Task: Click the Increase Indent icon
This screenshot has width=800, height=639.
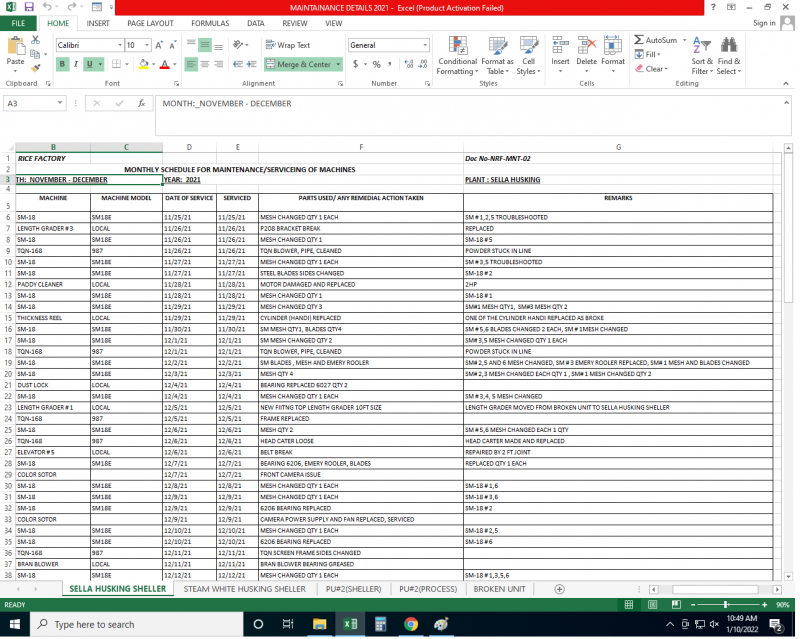Action: tap(251, 64)
